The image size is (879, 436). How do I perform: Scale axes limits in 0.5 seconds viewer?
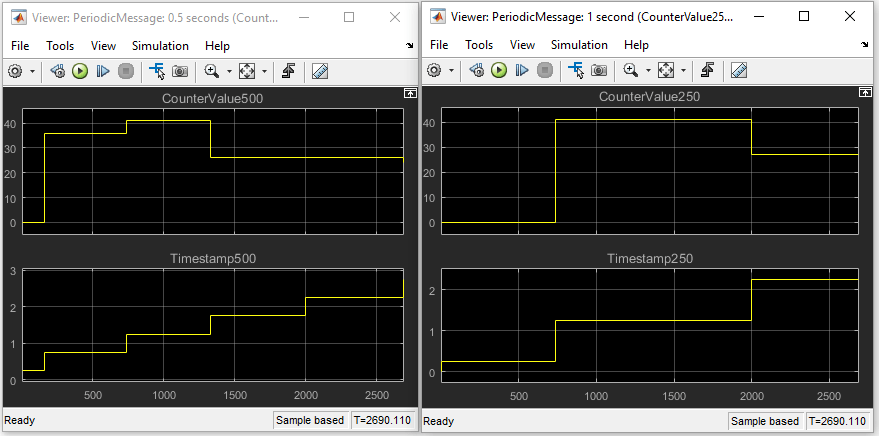pos(247,71)
